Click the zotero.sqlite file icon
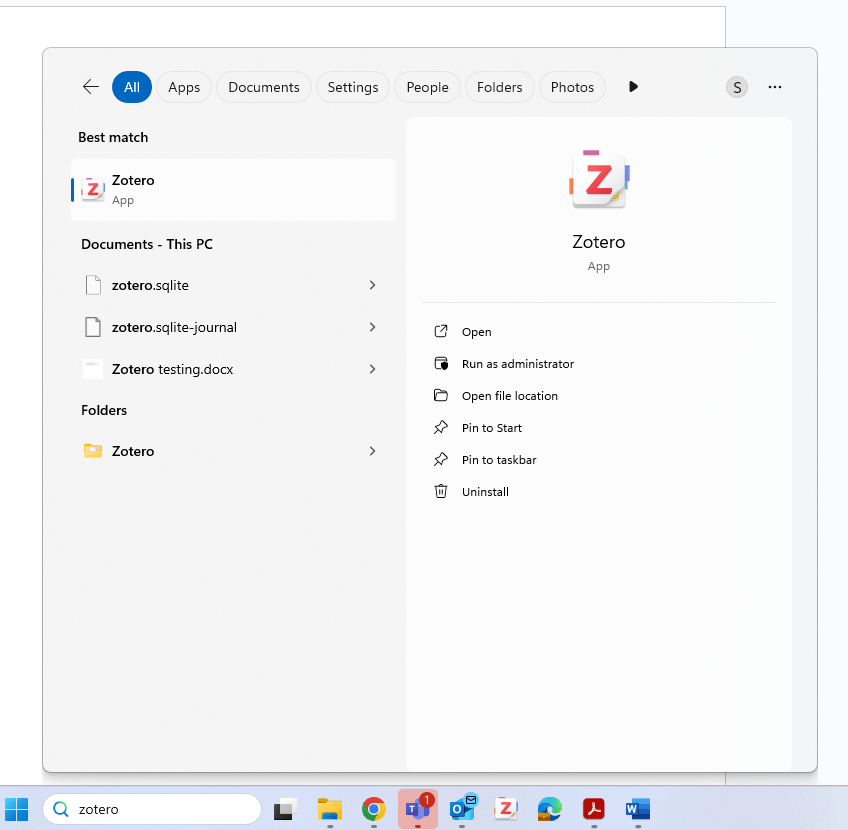This screenshot has height=830, width=848. click(93, 285)
